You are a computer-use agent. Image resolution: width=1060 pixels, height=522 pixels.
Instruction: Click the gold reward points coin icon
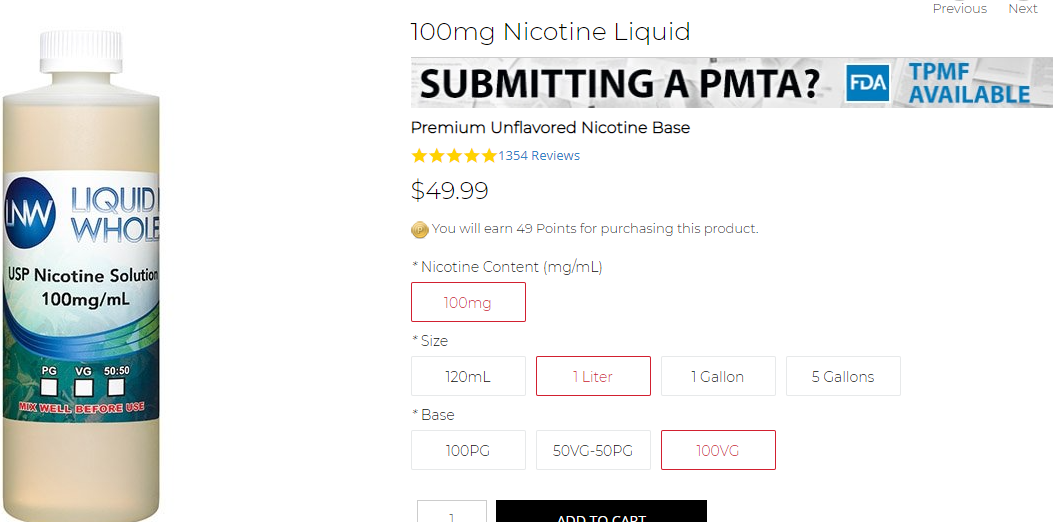420,229
